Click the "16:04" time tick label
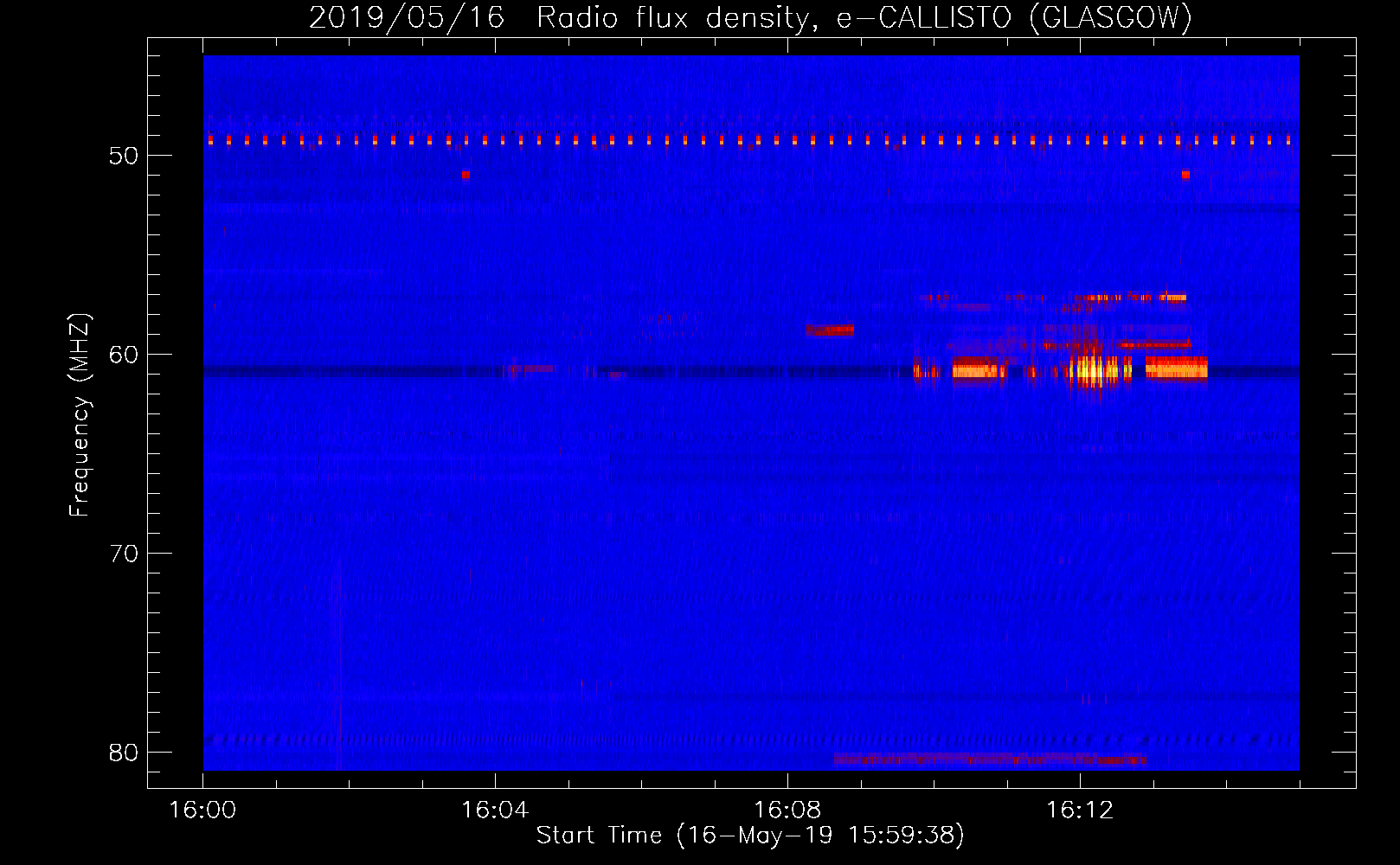 tap(495, 811)
